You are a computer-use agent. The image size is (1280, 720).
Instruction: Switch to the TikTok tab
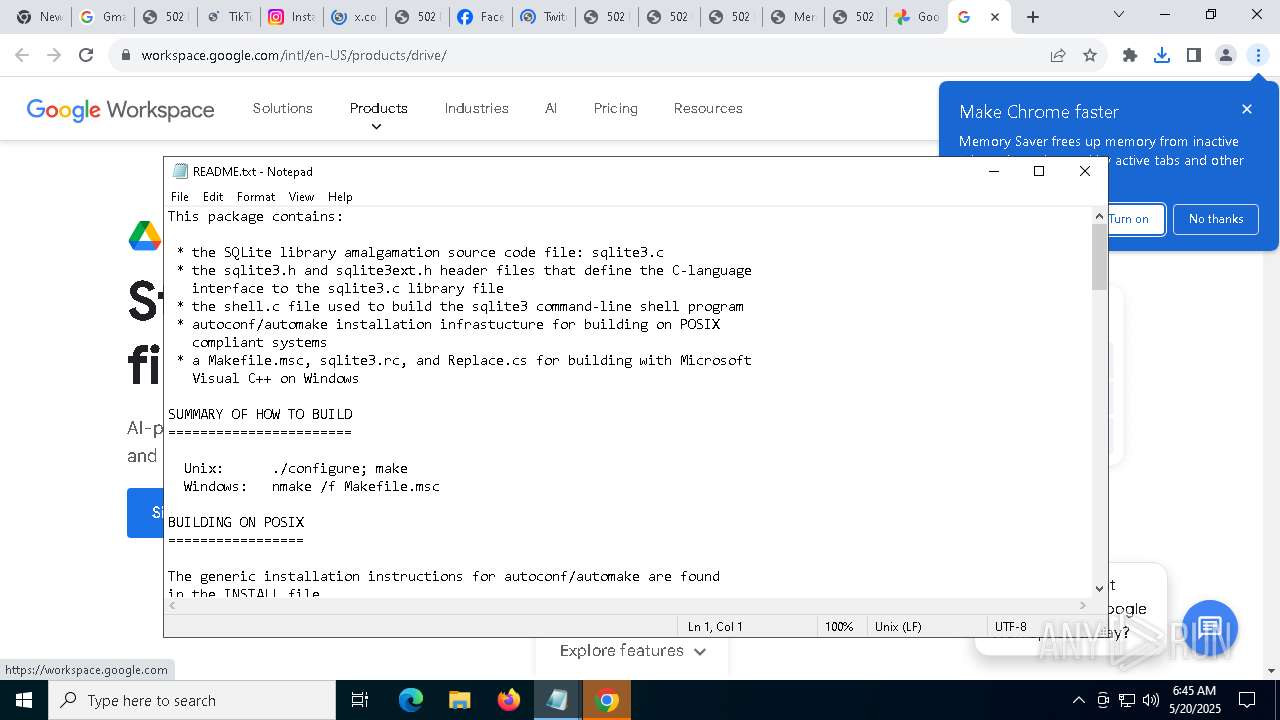pyautogui.click(x=228, y=17)
